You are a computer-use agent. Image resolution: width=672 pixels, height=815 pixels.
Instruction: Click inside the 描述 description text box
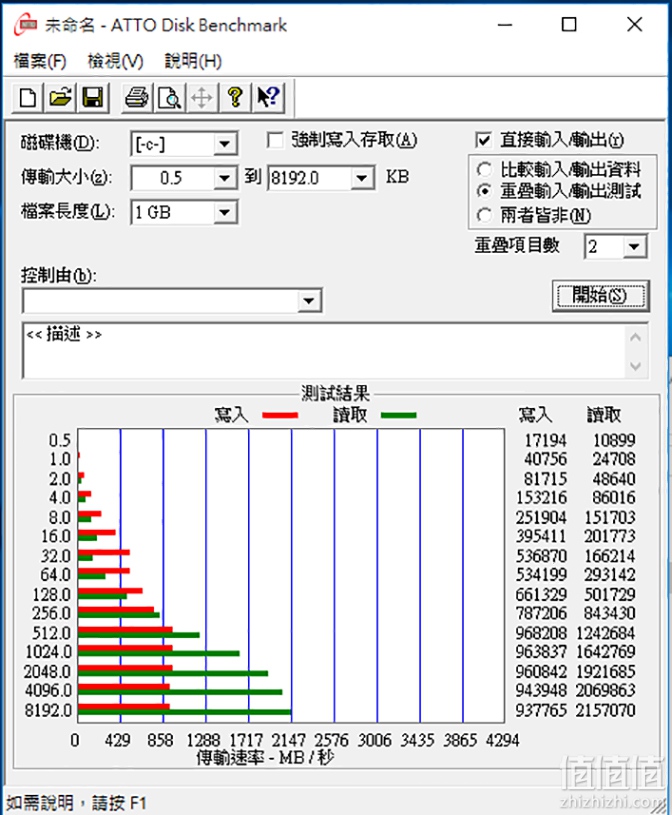coord(323,351)
